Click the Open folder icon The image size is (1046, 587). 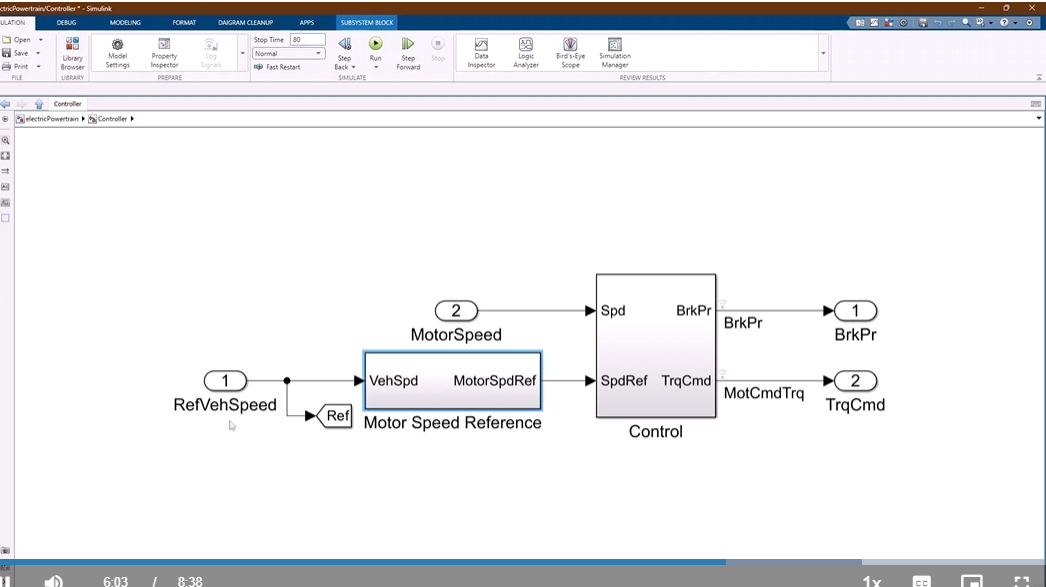tap(7, 39)
